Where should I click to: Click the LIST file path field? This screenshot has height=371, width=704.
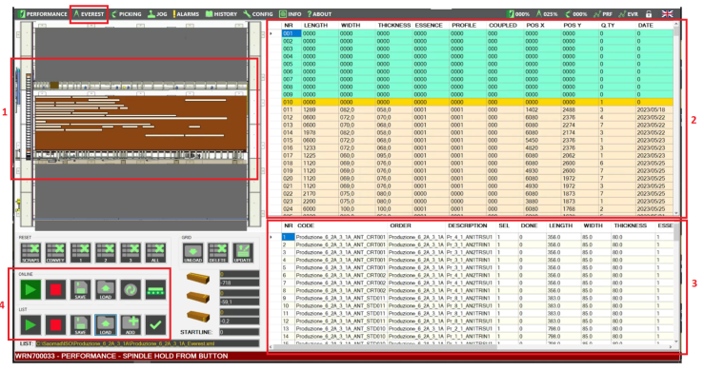click(147, 344)
